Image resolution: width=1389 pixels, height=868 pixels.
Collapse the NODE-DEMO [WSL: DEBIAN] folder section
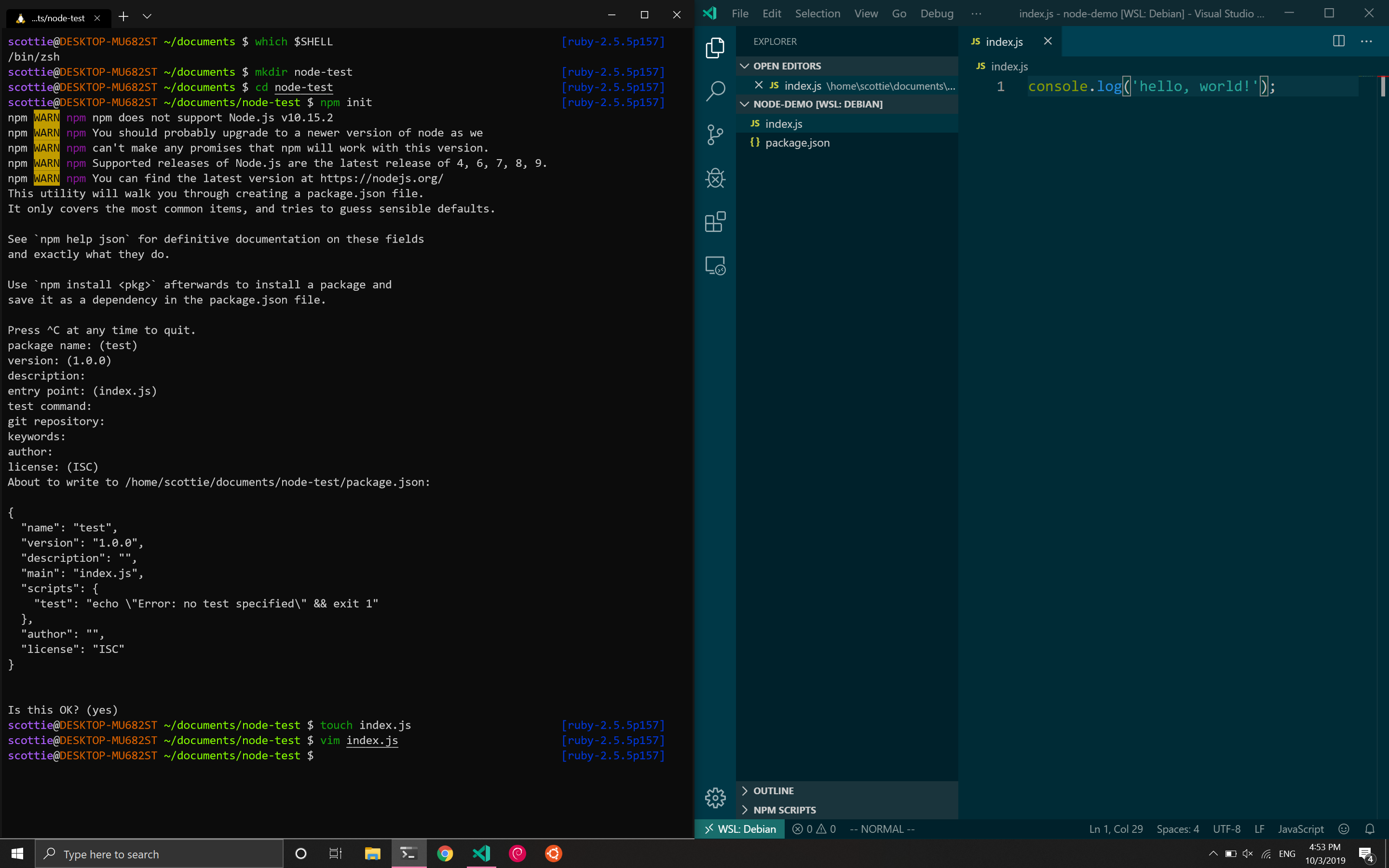(846, 104)
